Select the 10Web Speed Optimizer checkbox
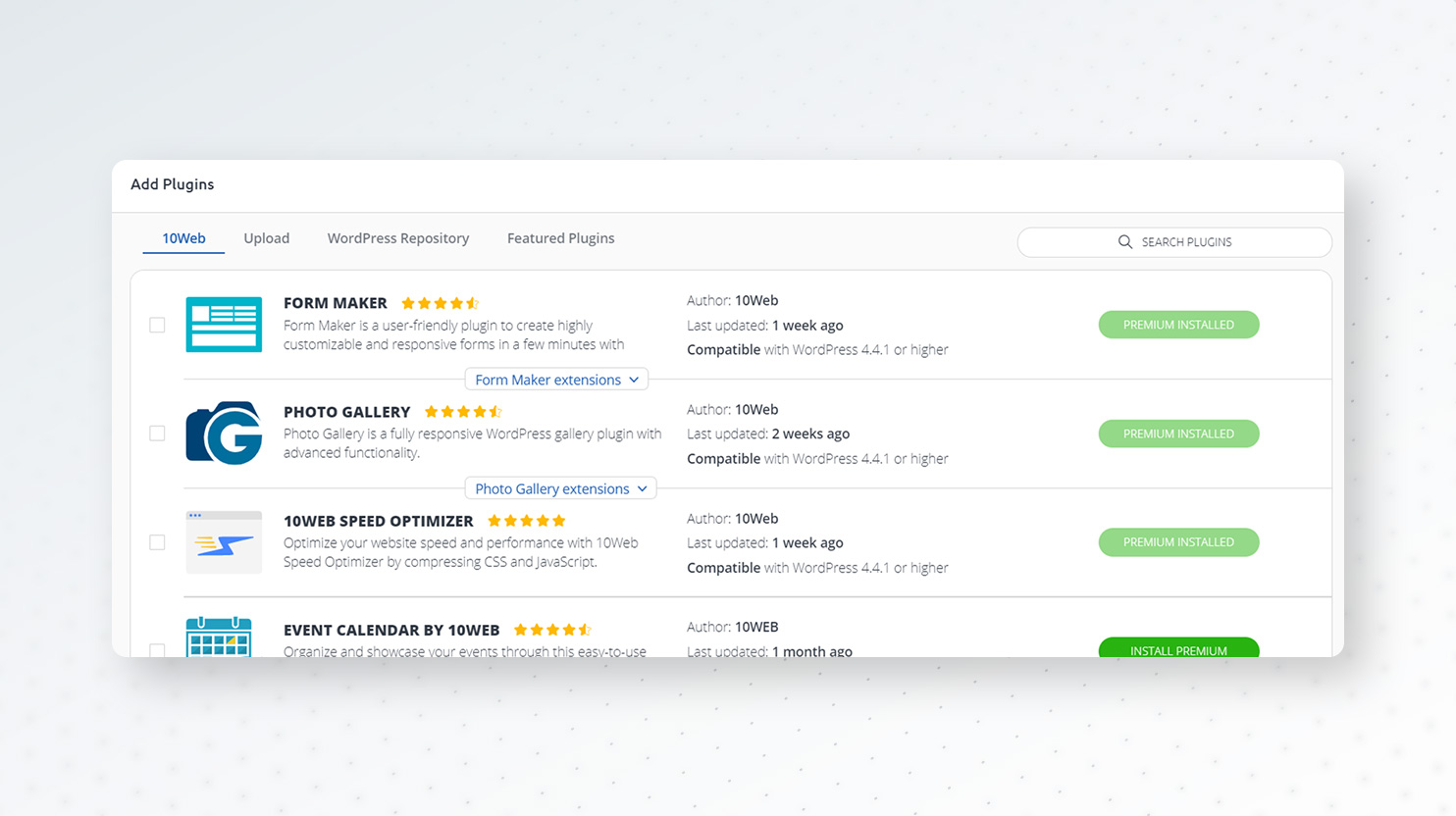 point(157,542)
